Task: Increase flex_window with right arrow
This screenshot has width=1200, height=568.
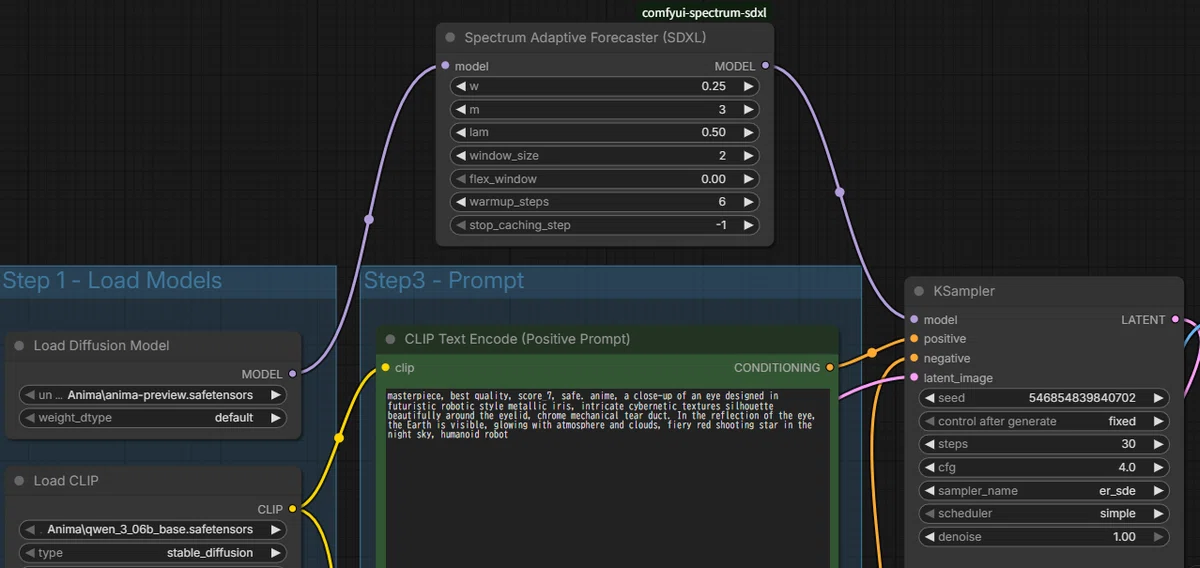Action: tap(748, 179)
